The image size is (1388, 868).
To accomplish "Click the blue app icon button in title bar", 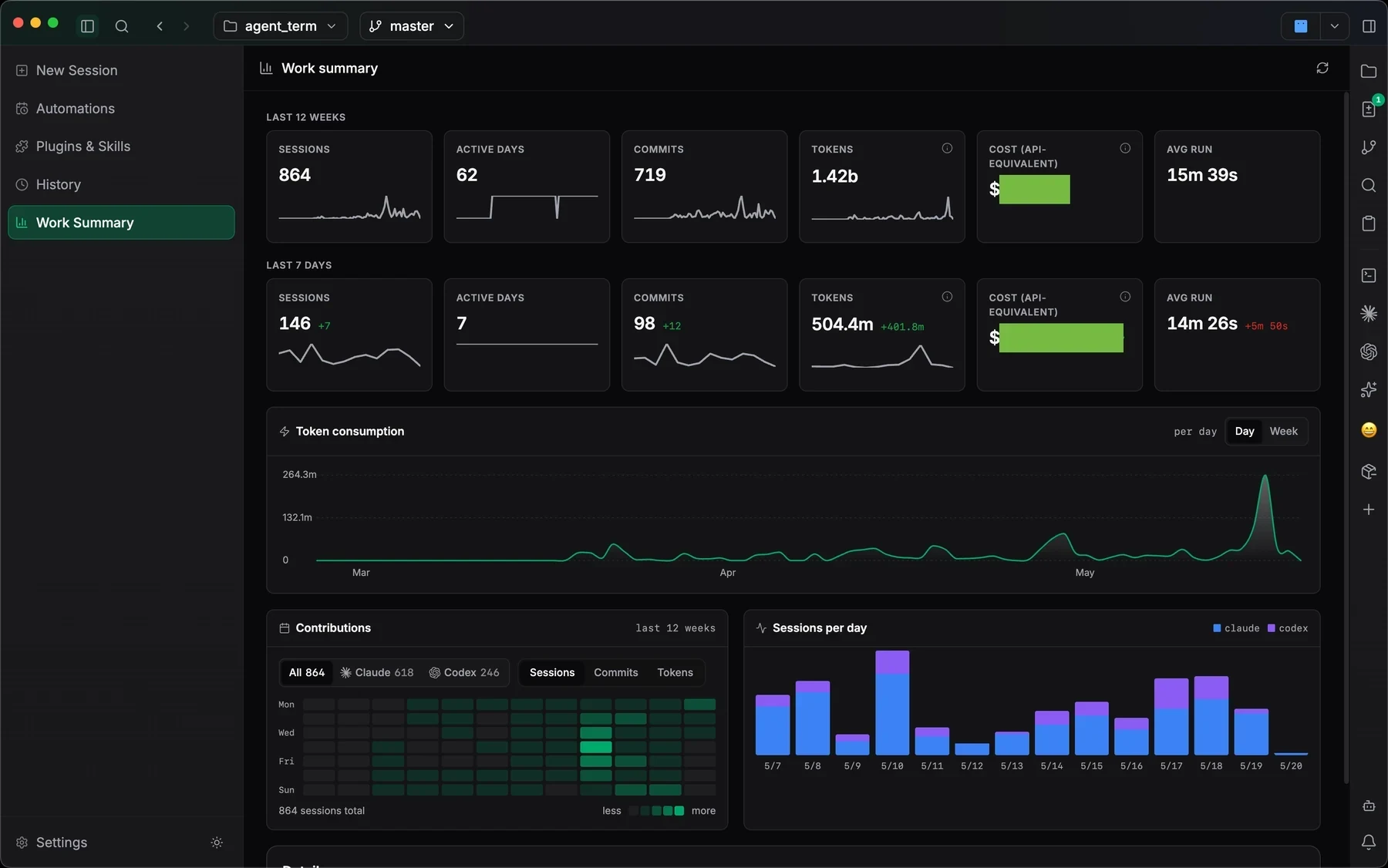I will 1301,26.
